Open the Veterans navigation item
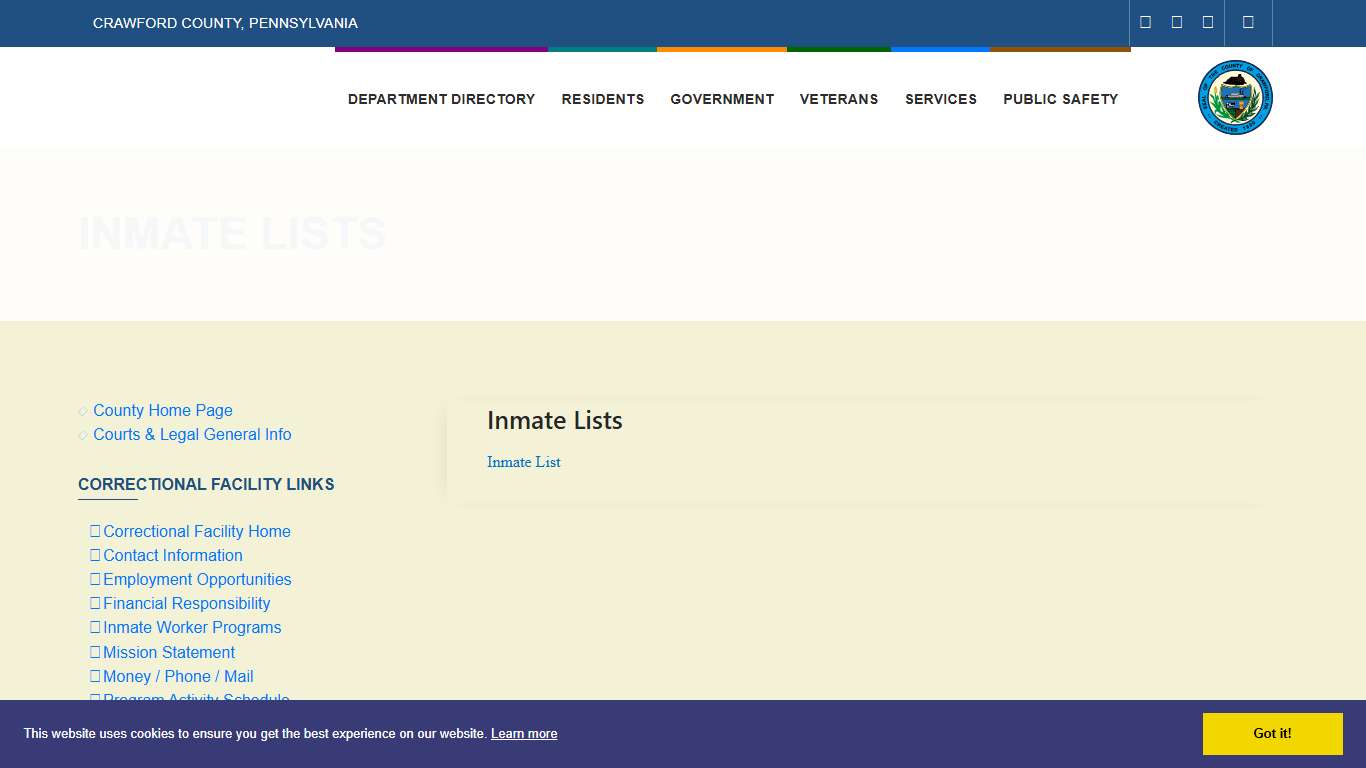The width and height of the screenshot is (1366, 768). (x=839, y=99)
